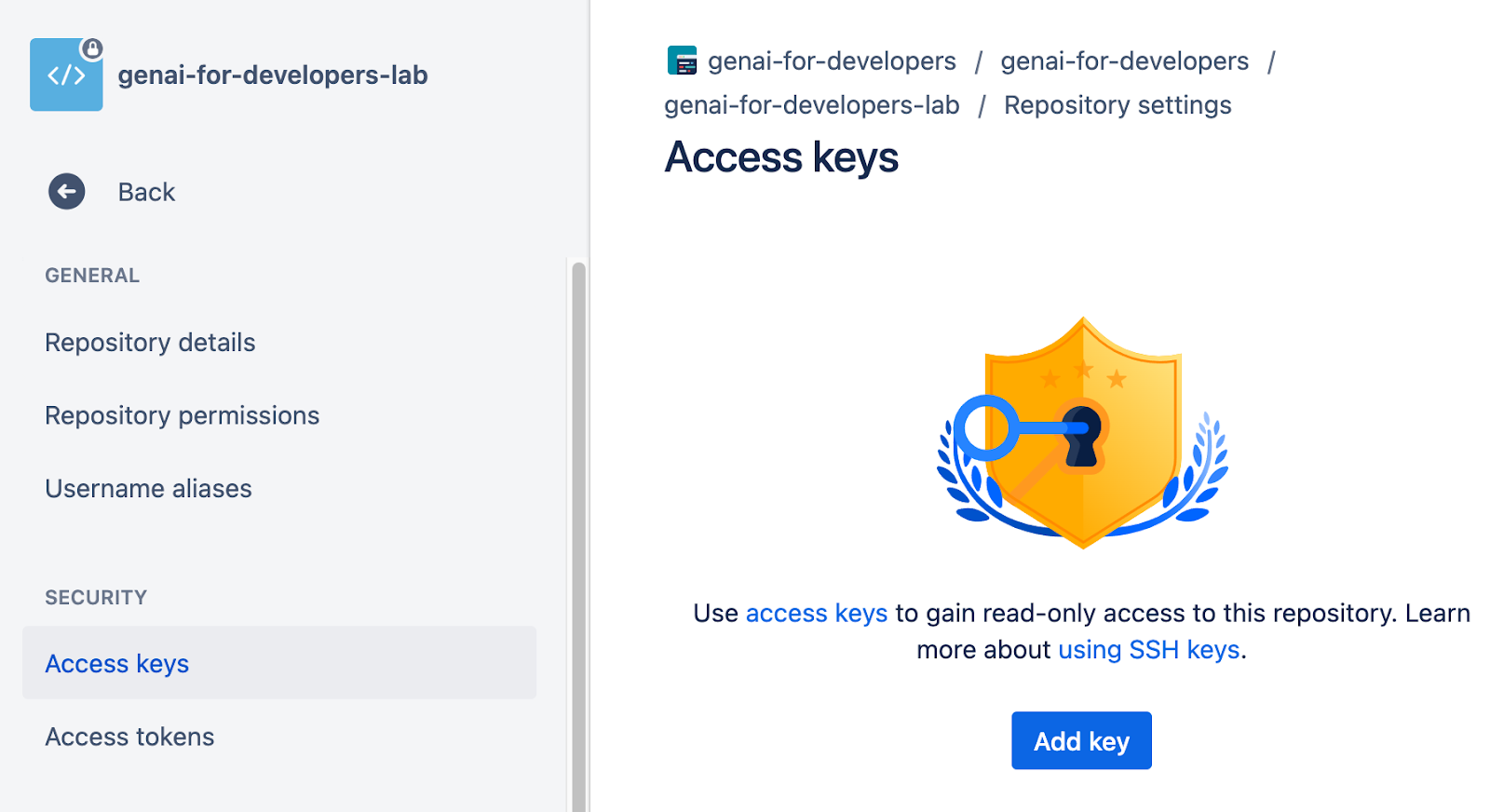Screen dimensions: 1490x812
Task: Click the private lock badge on avatar
Action: (91, 47)
